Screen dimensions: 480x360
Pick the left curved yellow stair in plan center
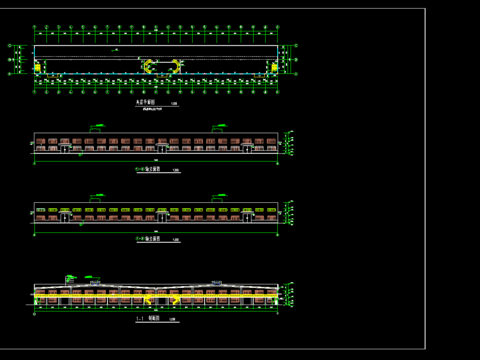pyautogui.click(x=148, y=66)
